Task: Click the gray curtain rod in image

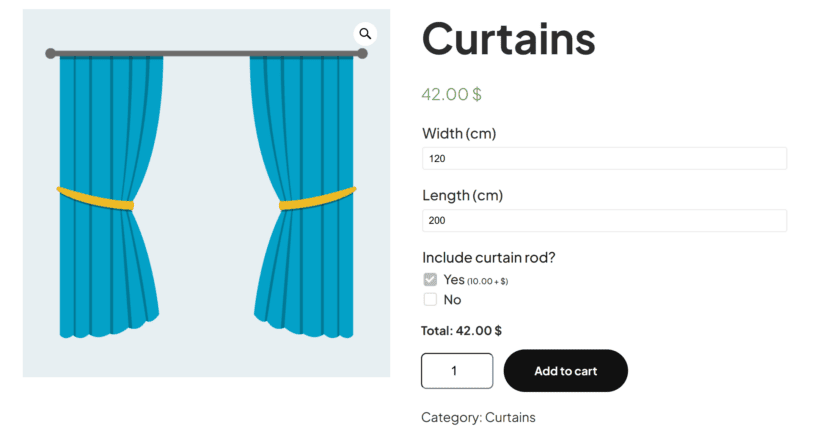Action: click(206, 53)
